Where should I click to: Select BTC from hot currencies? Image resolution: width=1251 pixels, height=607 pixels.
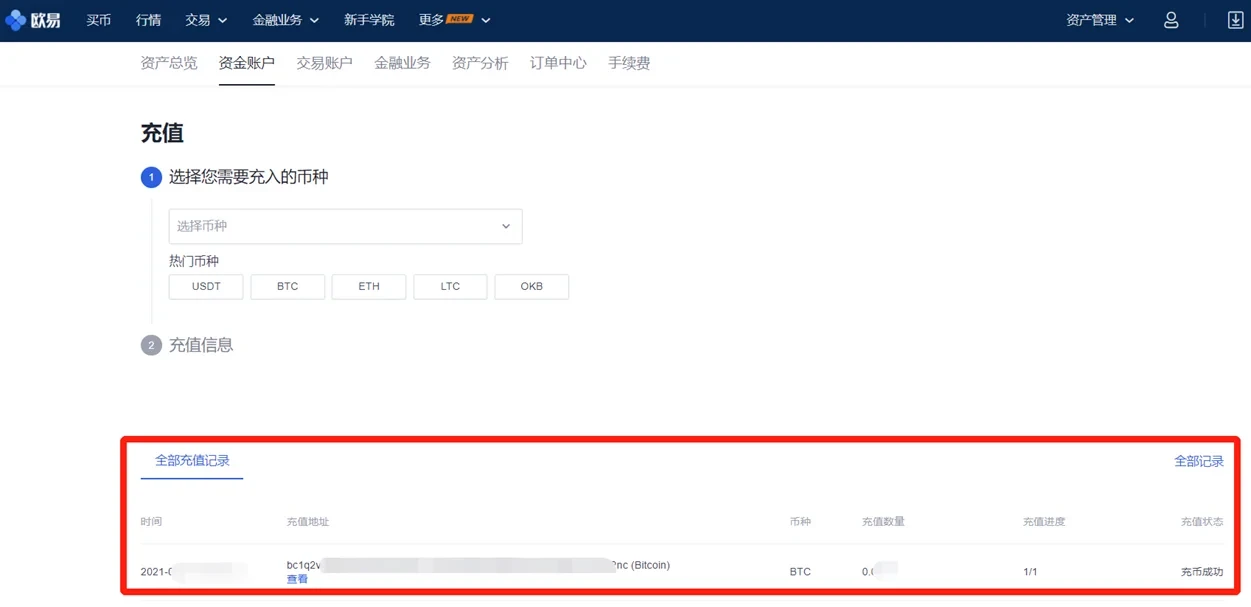click(x=287, y=286)
